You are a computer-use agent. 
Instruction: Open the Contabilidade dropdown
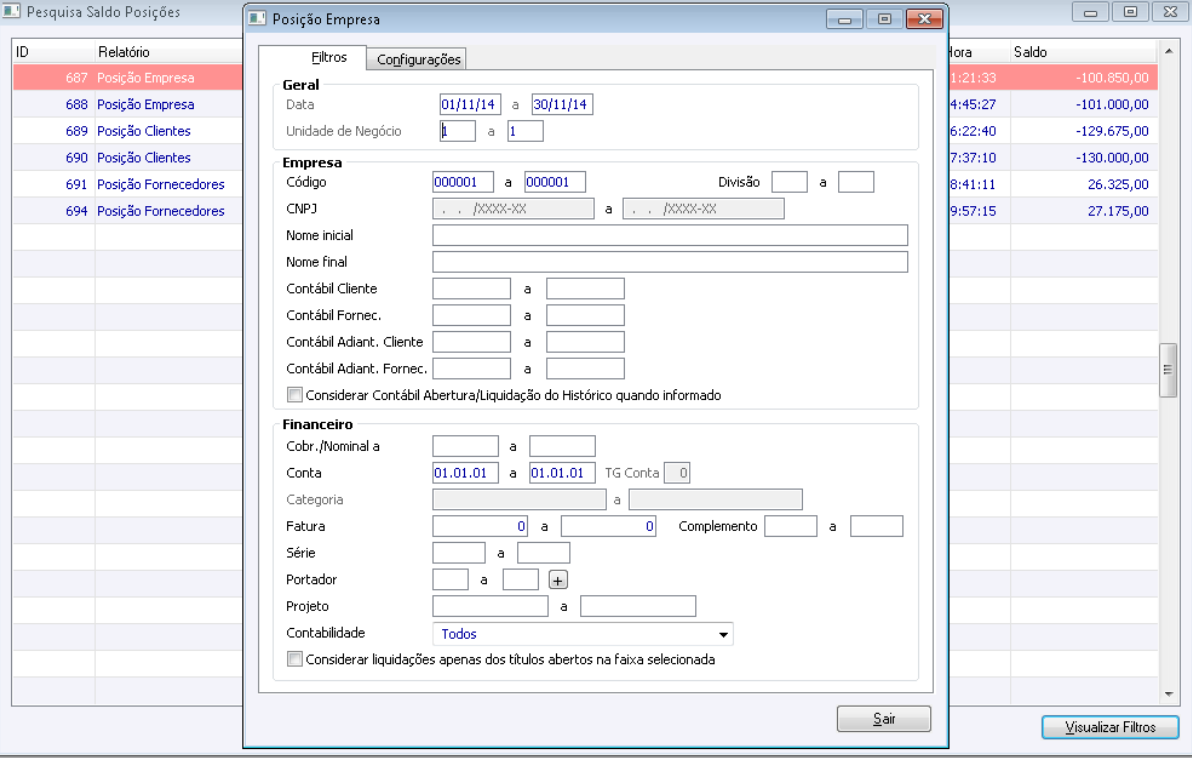(x=582, y=634)
